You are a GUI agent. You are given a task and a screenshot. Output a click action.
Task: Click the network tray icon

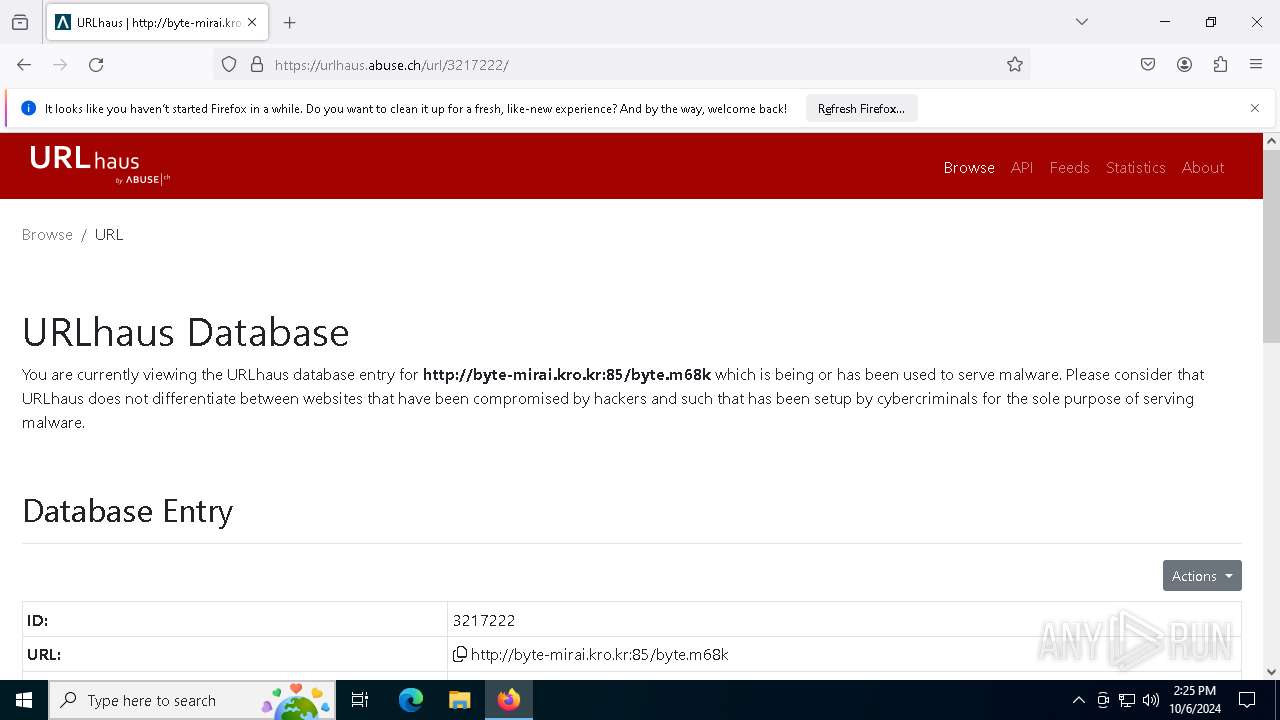1127,700
